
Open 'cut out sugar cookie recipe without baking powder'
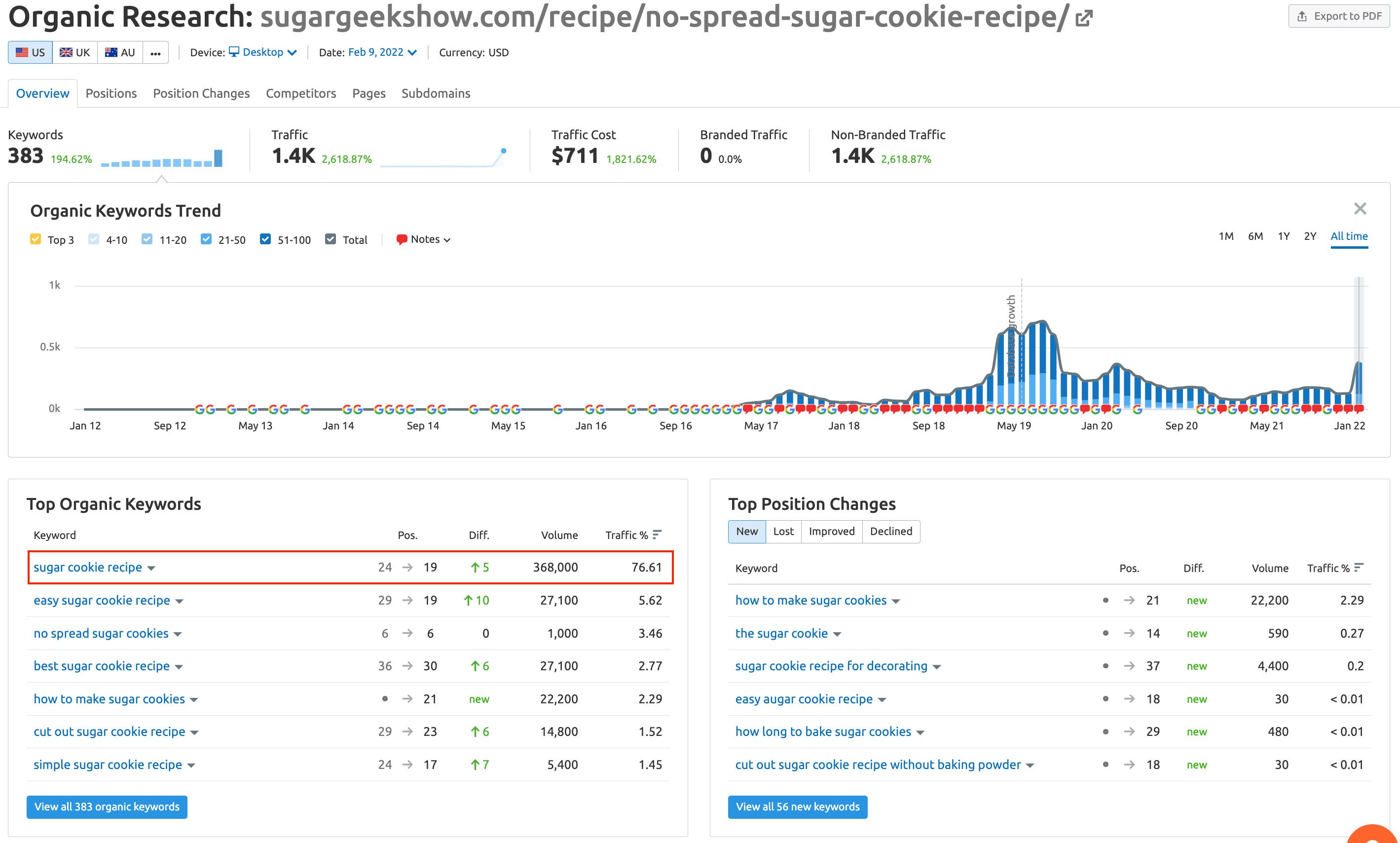coord(878,765)
